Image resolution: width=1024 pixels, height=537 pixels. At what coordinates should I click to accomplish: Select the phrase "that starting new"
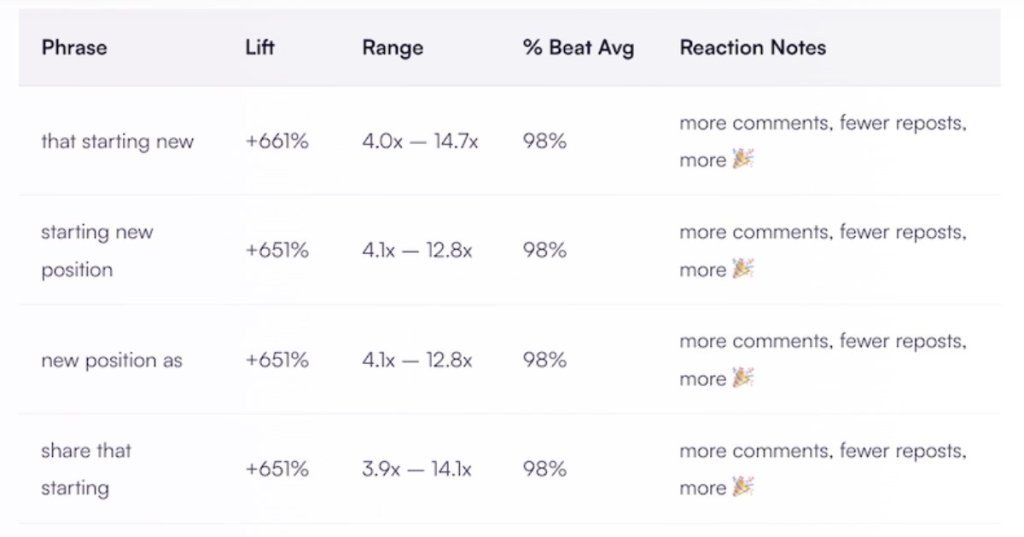(117, 142)
